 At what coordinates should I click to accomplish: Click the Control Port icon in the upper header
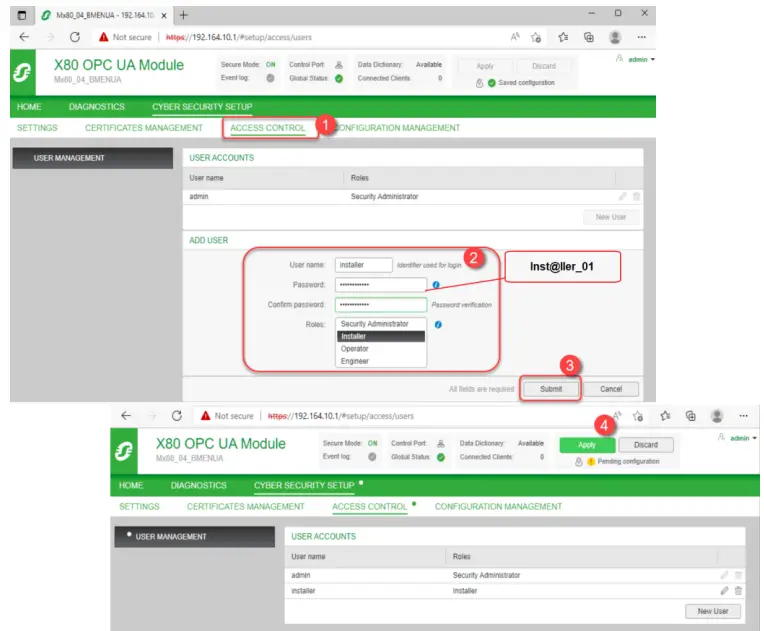click(339, 65)
